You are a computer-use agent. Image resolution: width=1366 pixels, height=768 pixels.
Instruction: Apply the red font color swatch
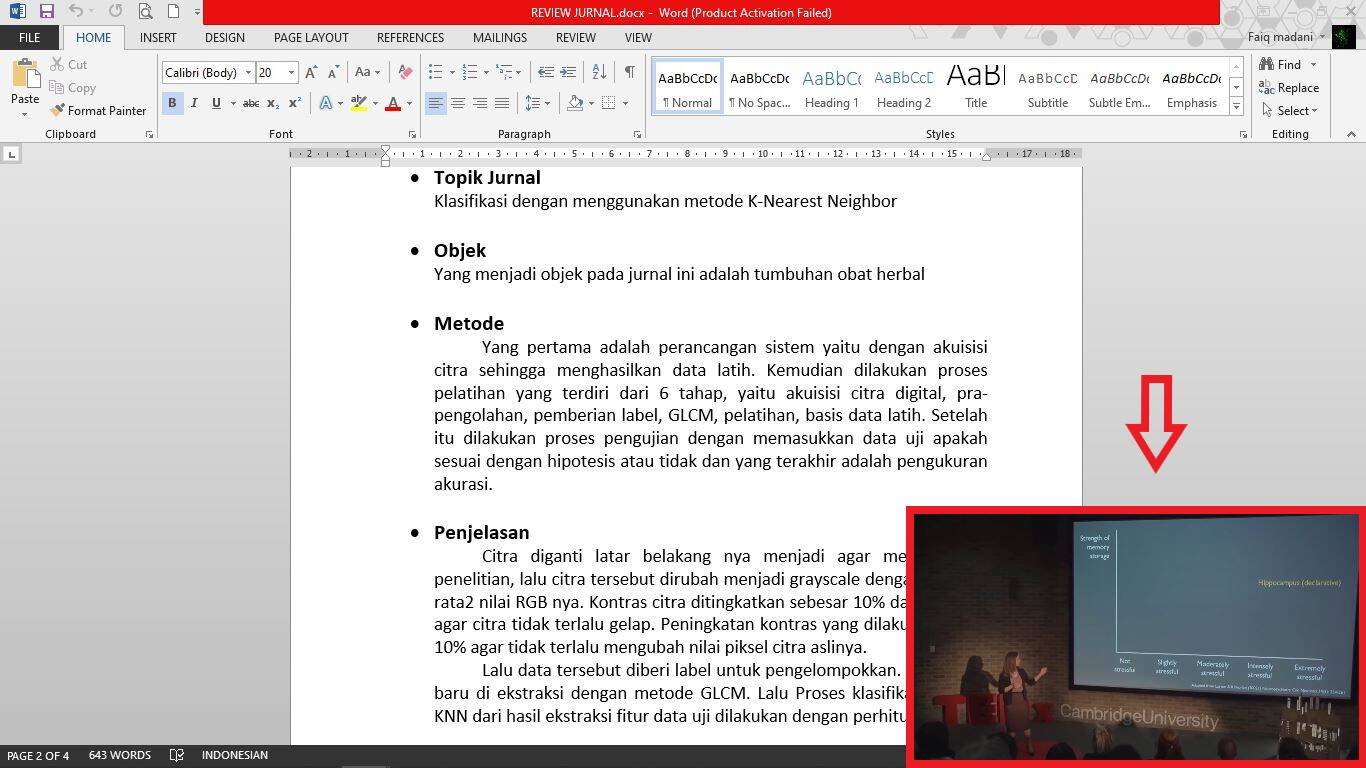pyautogui.click(x=393, y=103)
